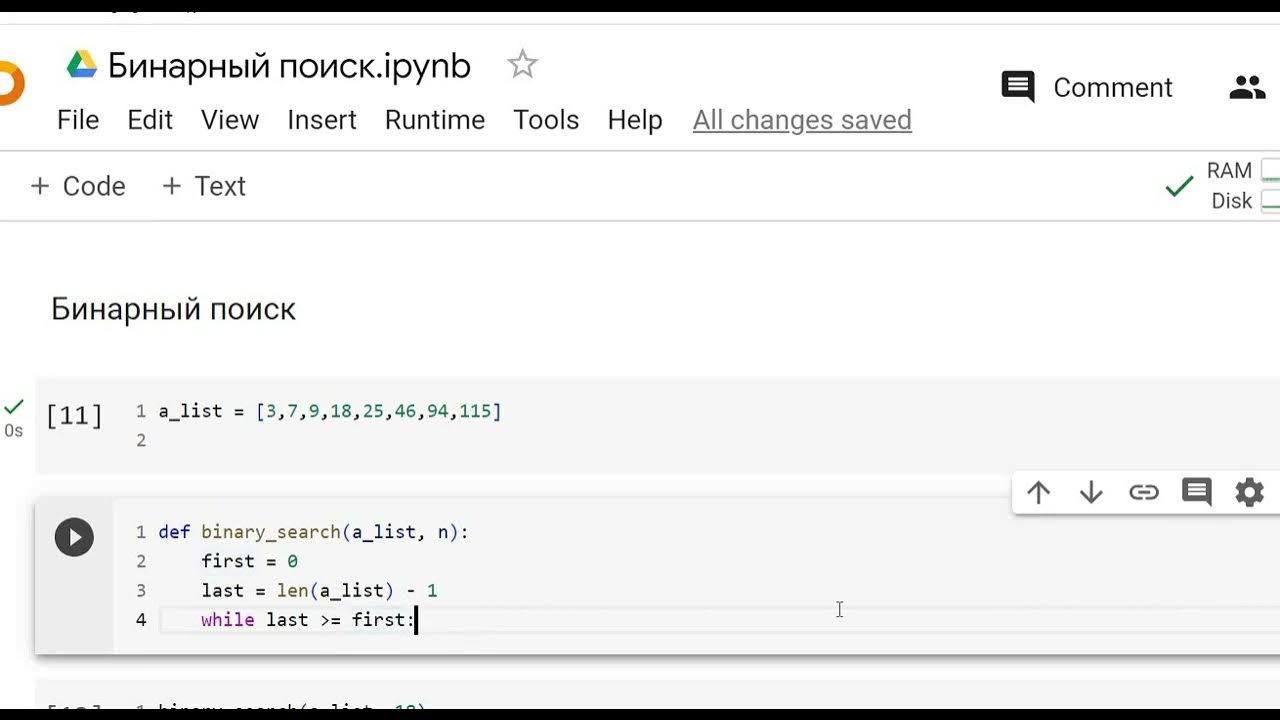
Task: Open the Comment panel button
Action: coord(1087,88)
